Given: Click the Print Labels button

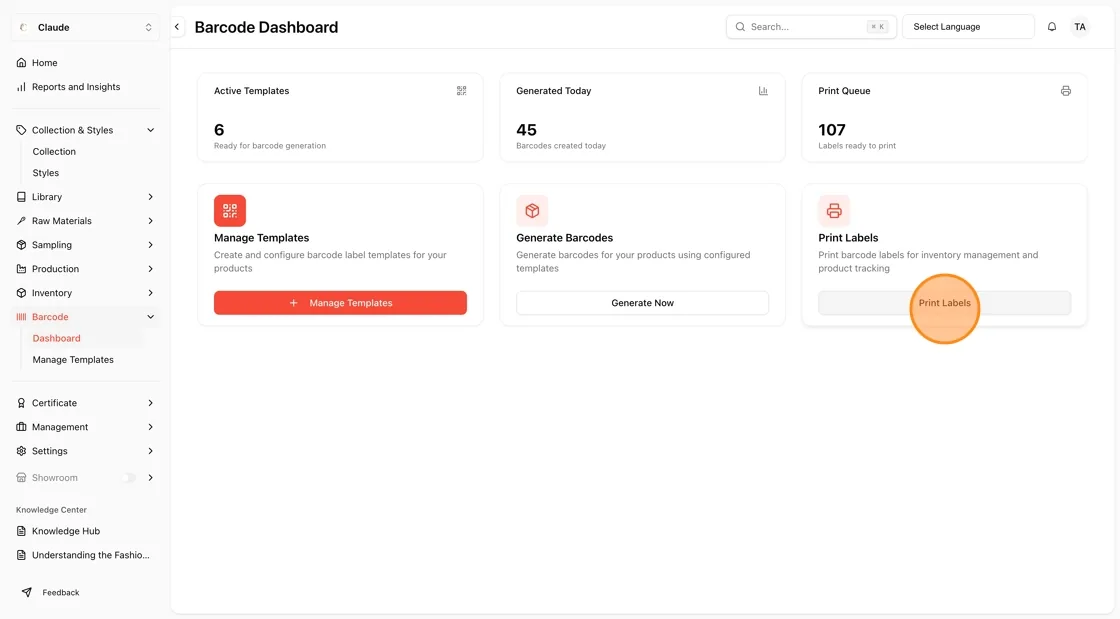Looking at the screenshot, I should point(944,303).
